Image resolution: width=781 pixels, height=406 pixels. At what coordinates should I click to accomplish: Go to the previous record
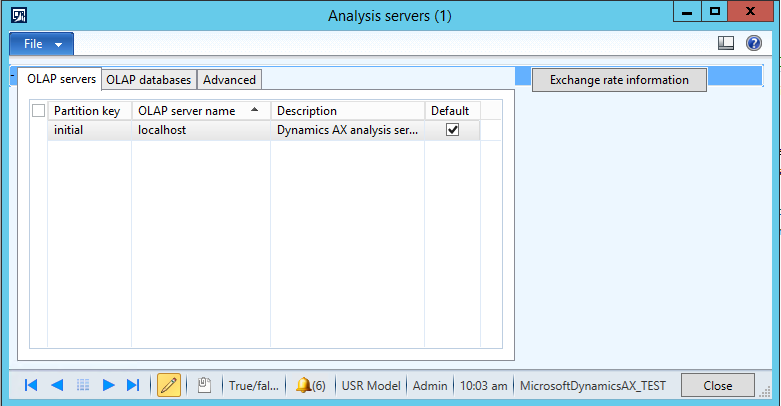tap(57, 385)
